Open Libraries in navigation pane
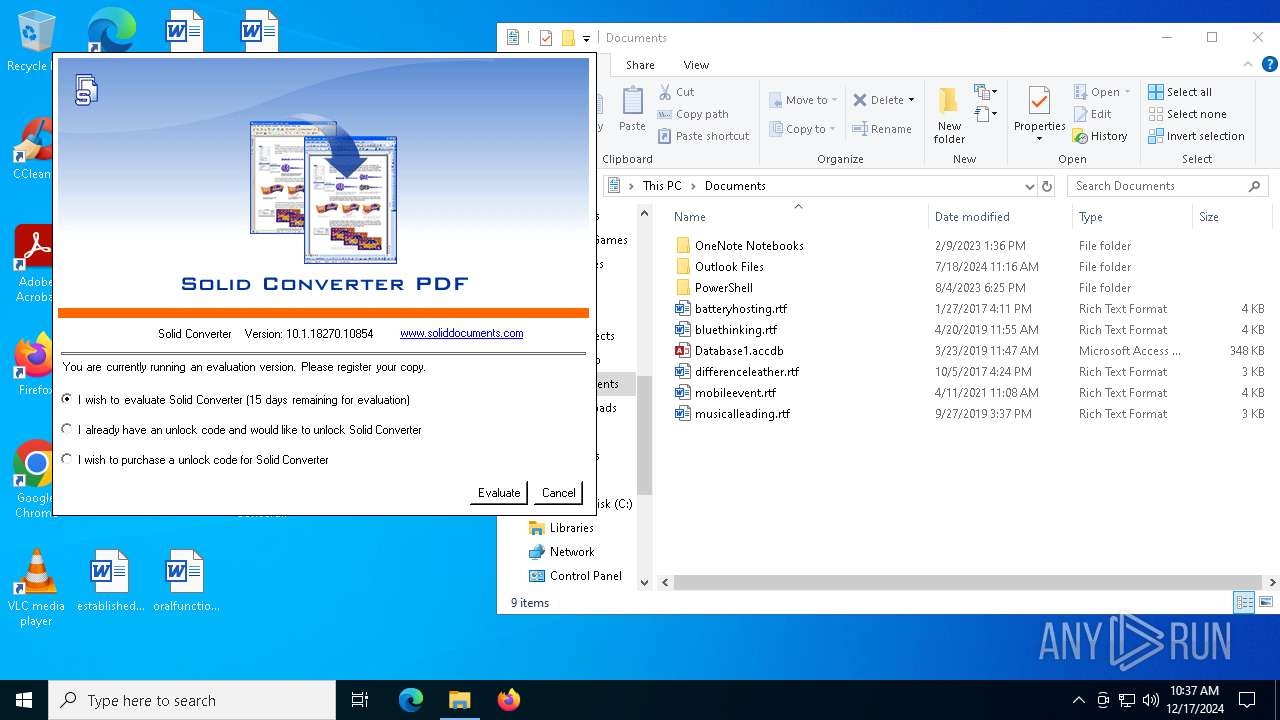The width and height of the screenshot is (1280, 720). pos(571,528)
